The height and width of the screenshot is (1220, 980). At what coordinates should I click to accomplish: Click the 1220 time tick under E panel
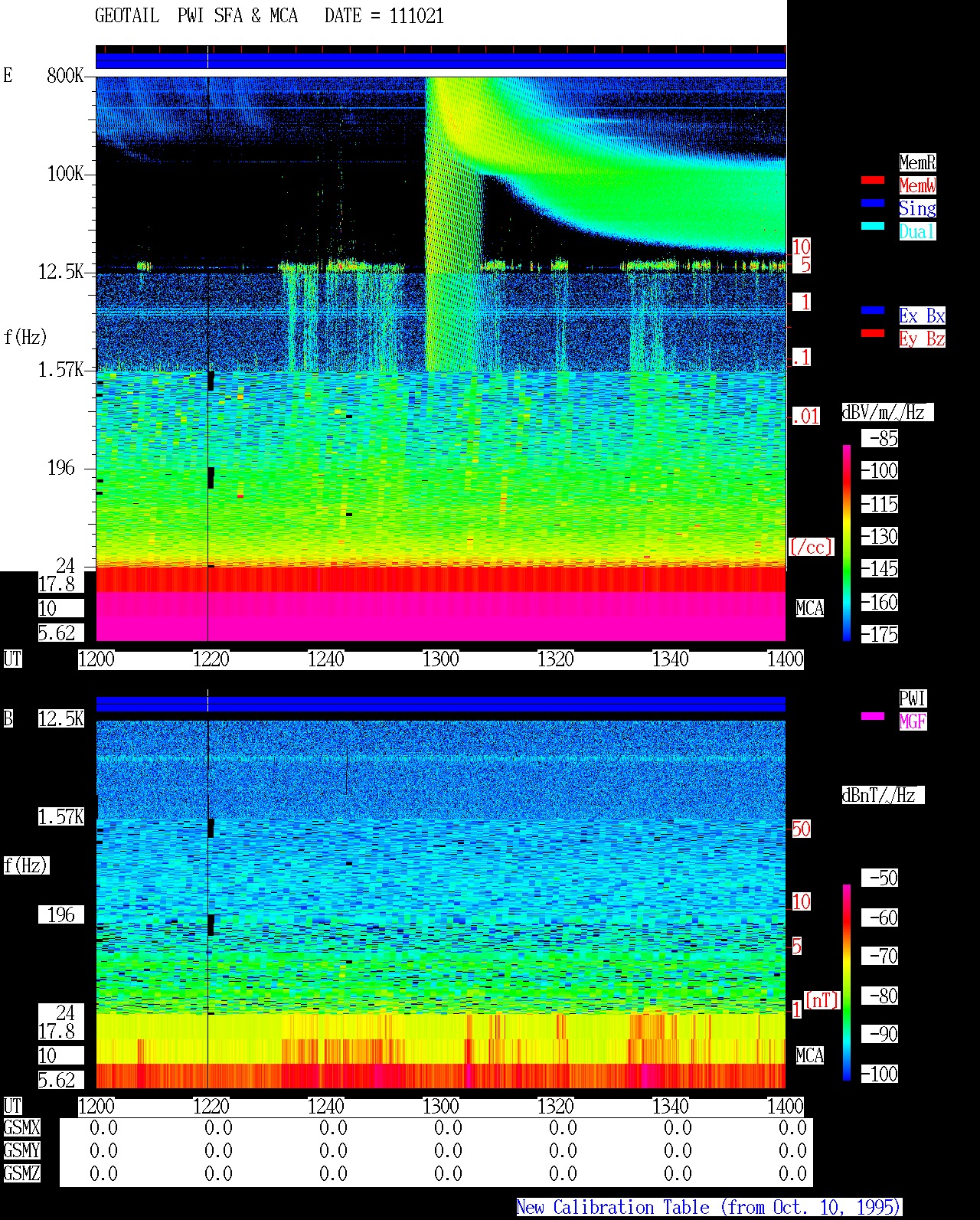(211, 659)
